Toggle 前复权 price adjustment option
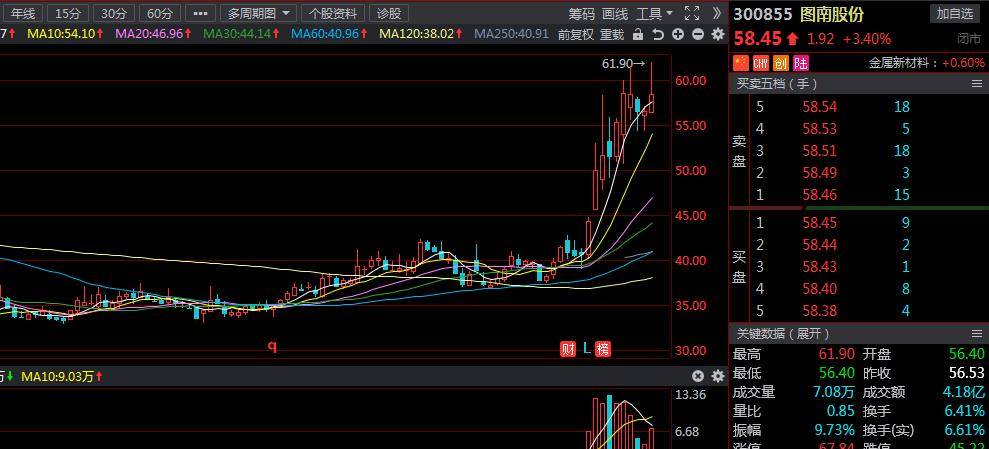This screenshot has height=449, width=989. click(x=576, y=35)
